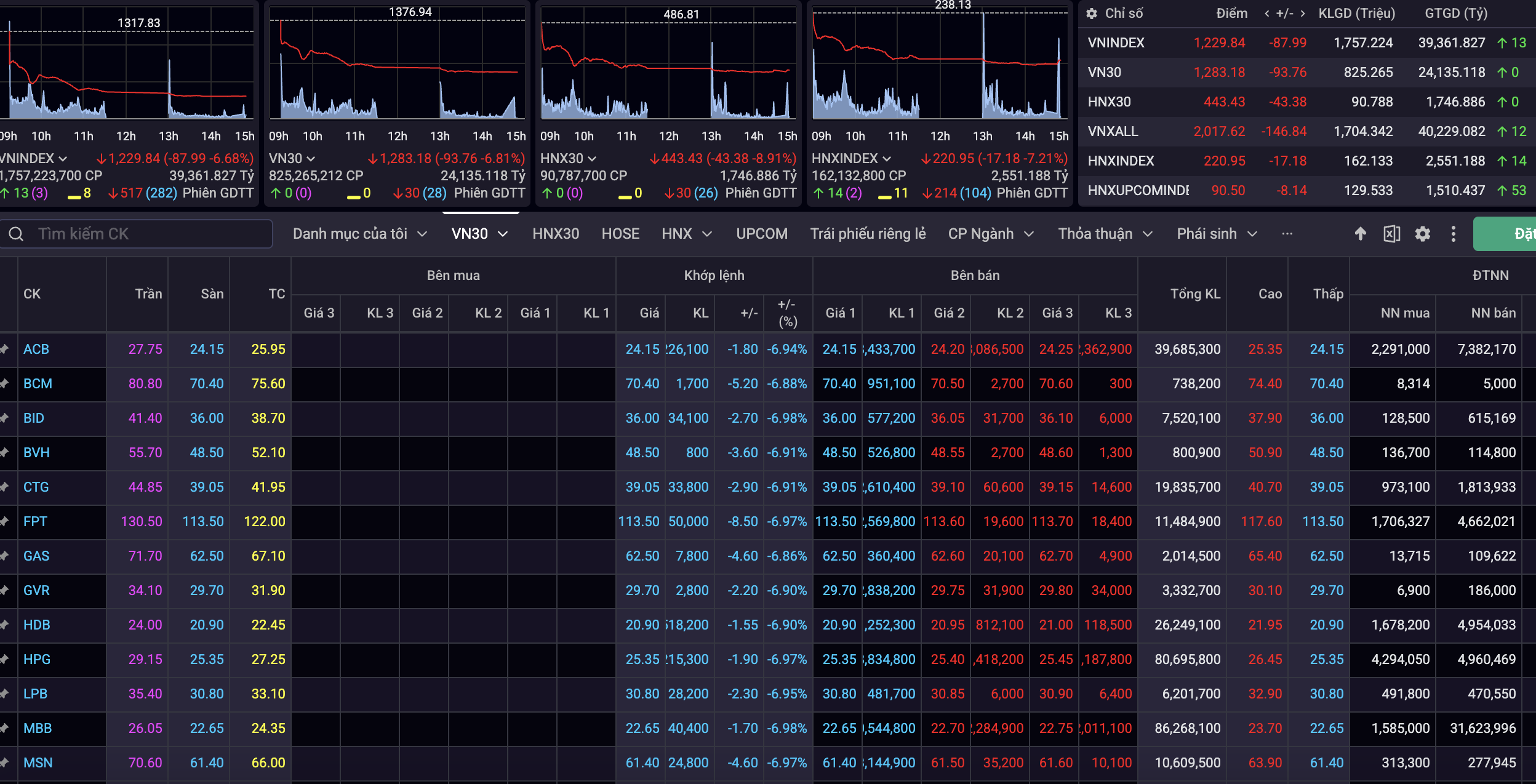Click the green Đặt order button
1536x784 pixels.
pos(1505,234)
